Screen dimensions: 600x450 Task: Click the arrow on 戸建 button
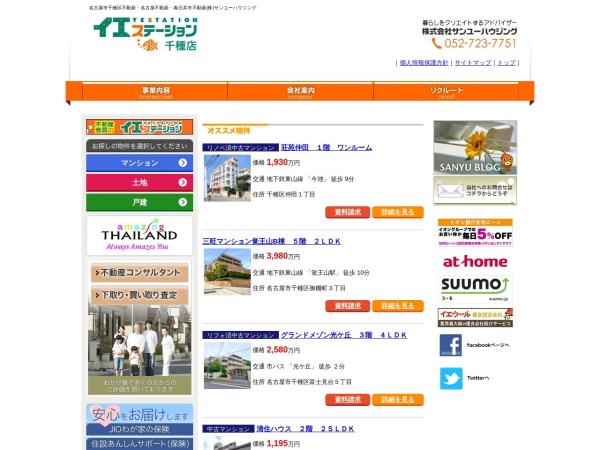[x=183, y=202]
